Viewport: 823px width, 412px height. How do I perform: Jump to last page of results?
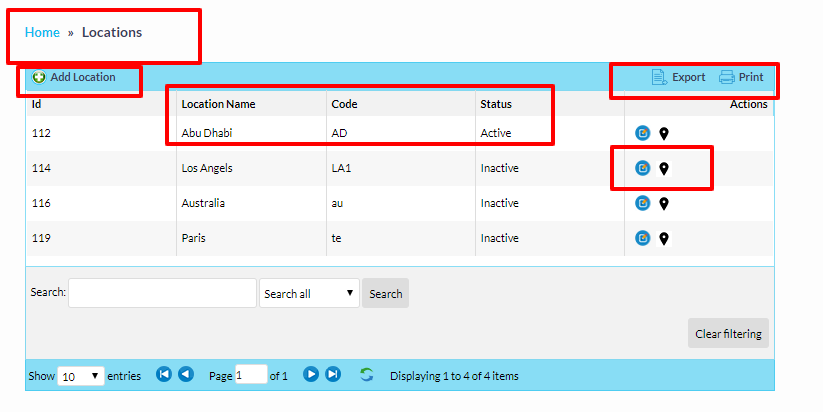(x=333, y=375)
